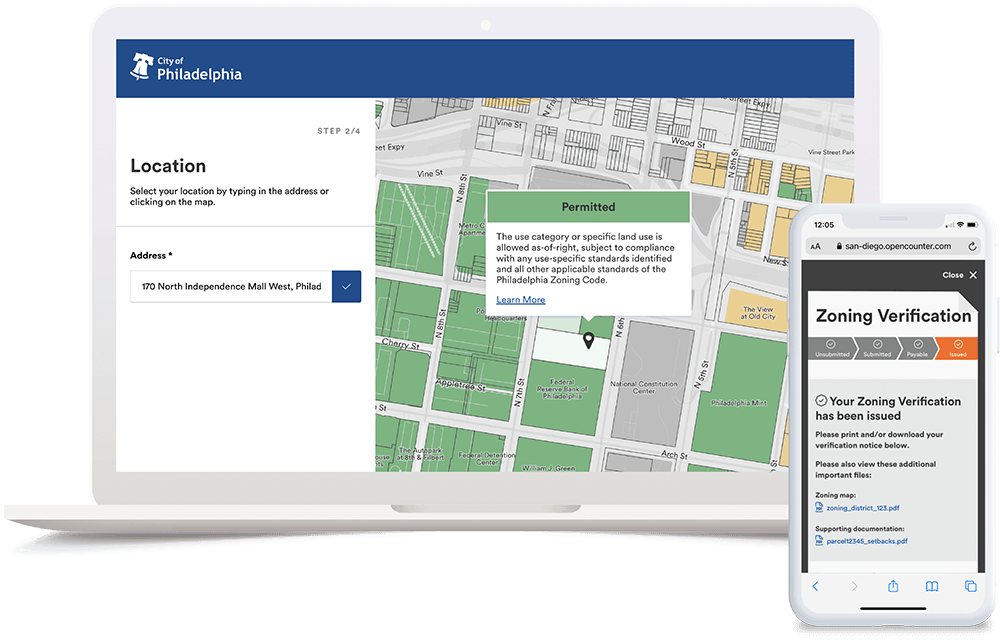Select the Payable status step
Screen dimensions: 1000x642
point(917,348)
